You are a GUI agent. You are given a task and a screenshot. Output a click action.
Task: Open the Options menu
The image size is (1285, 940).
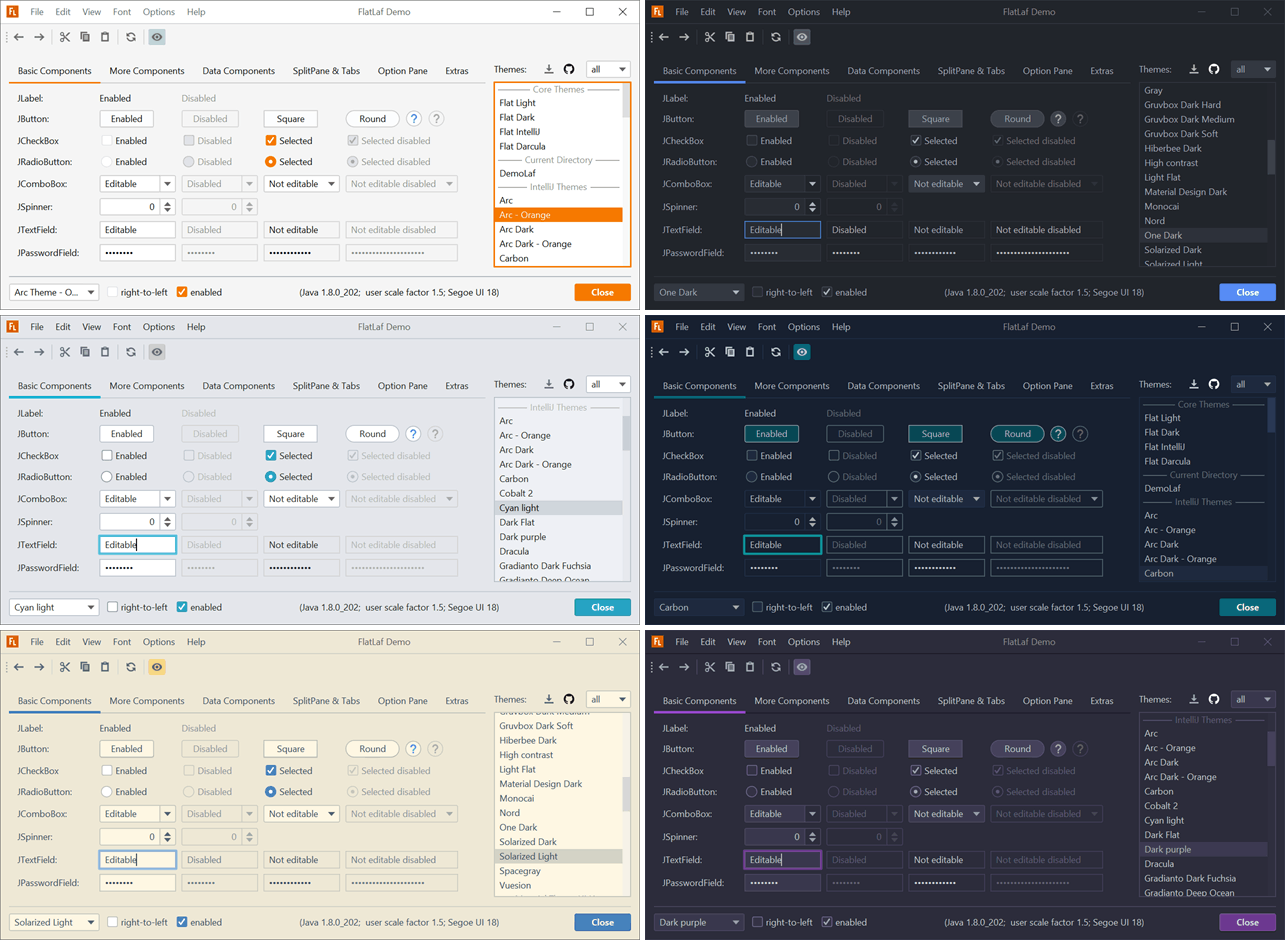(x=156, y=11)
